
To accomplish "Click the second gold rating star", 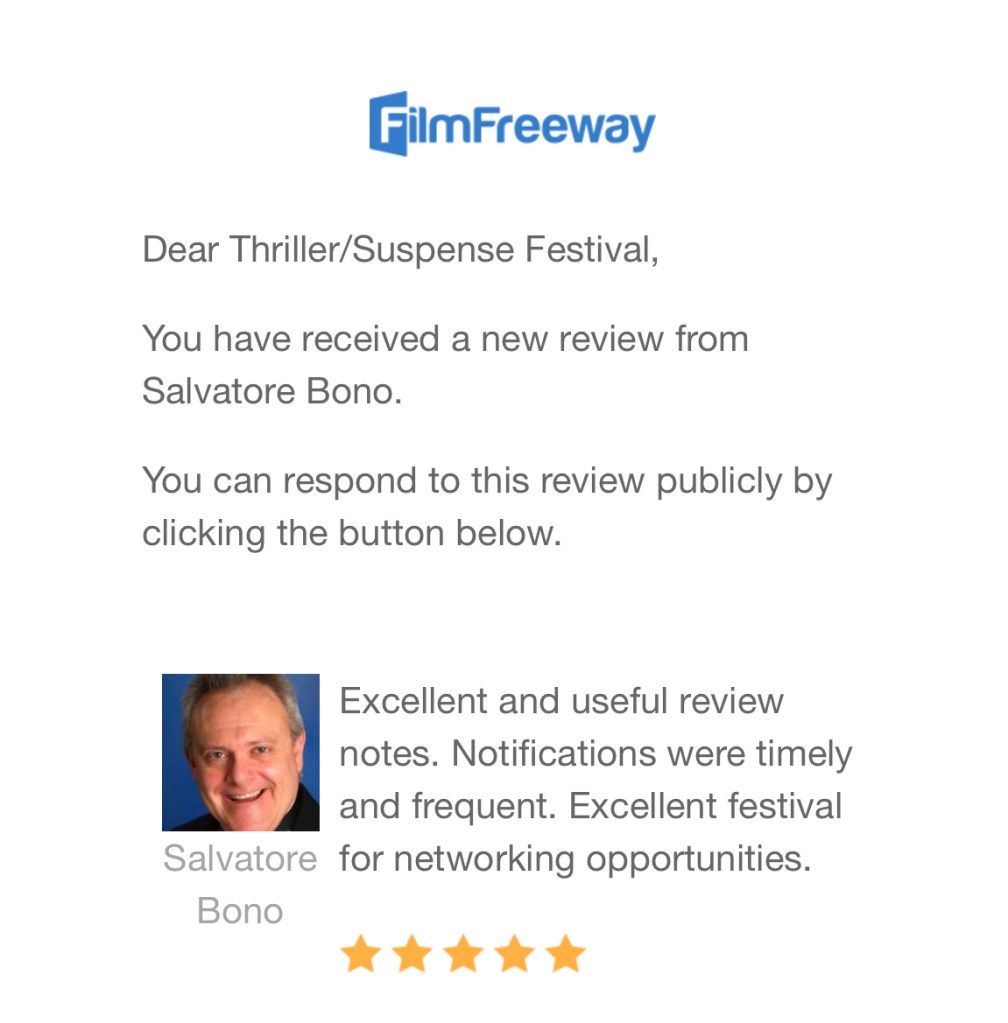I will [411, 954].
